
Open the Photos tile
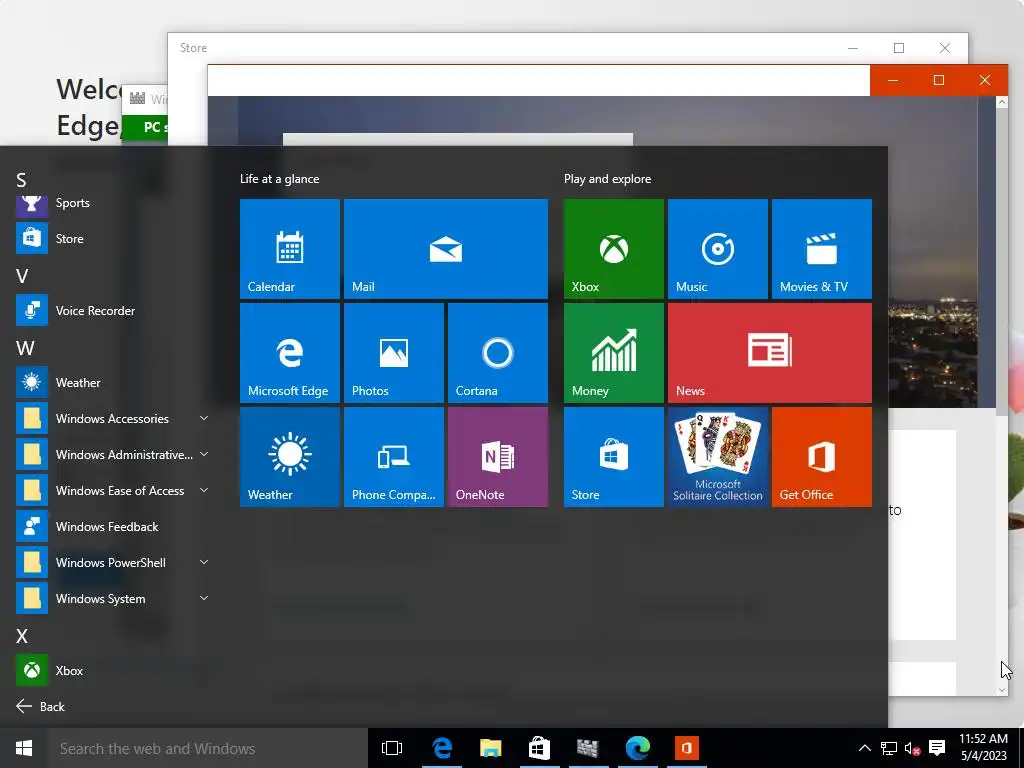tap(394, 353)
